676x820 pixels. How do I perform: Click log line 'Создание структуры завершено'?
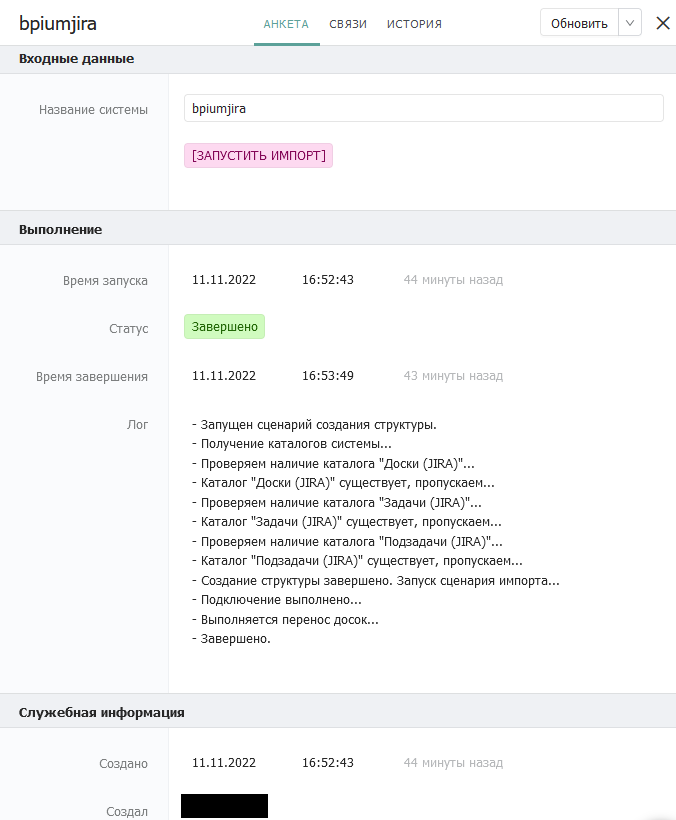375,581
